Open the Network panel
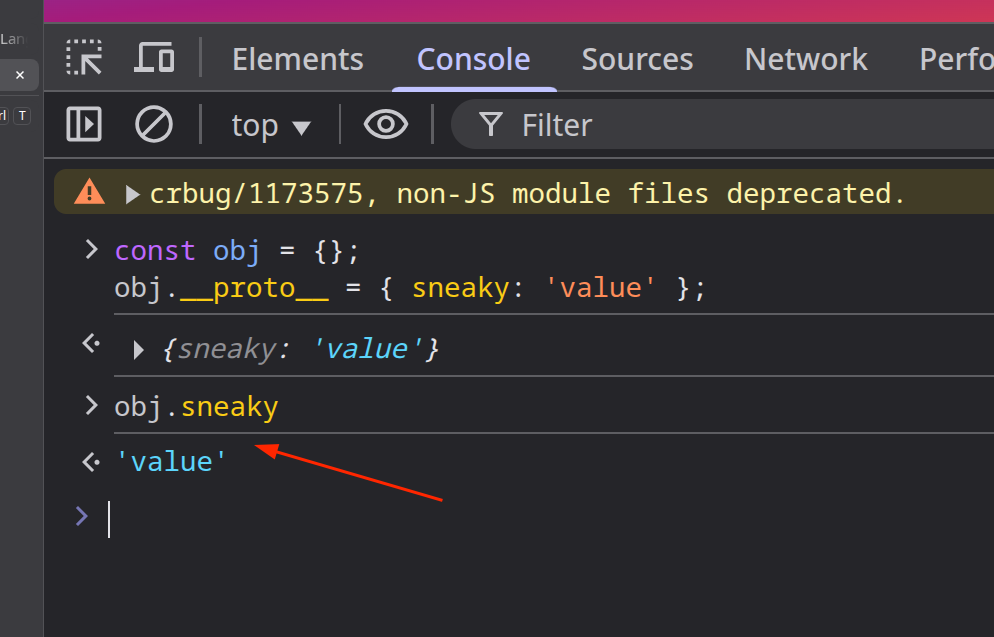 pos(805,59)
